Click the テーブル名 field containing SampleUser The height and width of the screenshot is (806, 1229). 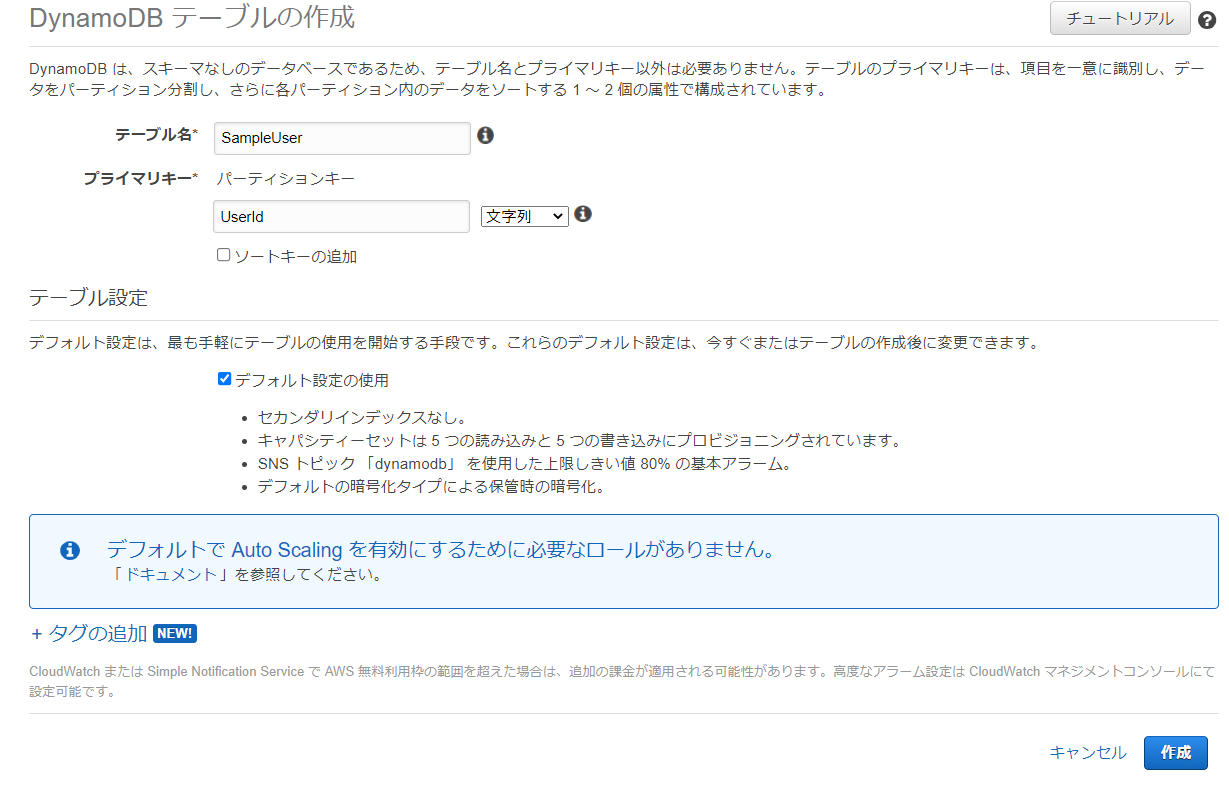[342, 138]
